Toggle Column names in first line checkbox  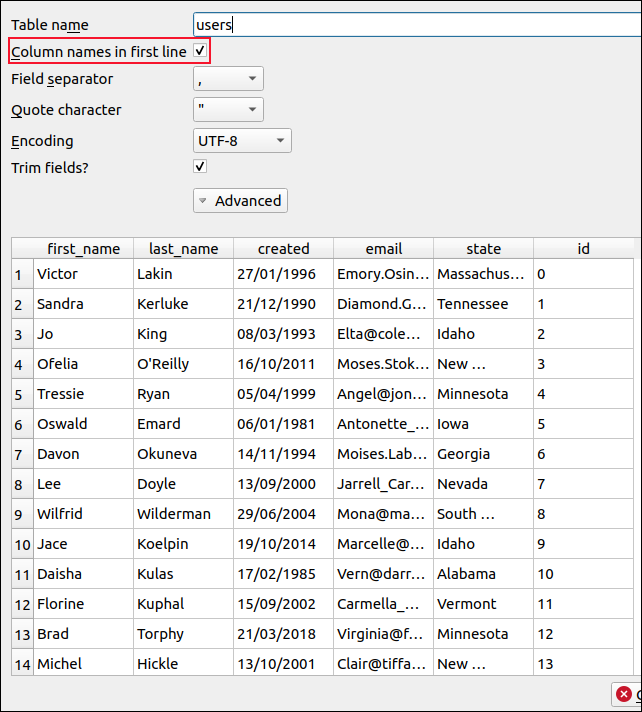coord(200,50)
